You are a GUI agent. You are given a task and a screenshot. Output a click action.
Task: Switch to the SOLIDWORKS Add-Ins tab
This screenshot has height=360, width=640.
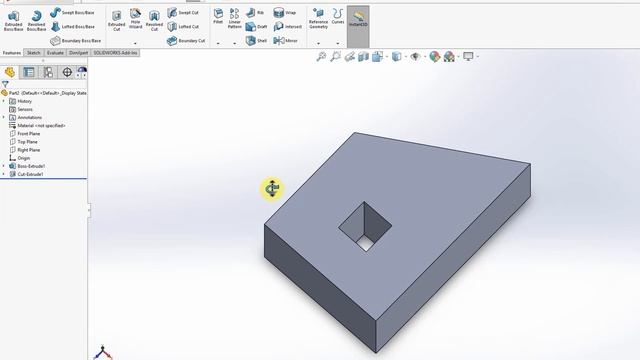coord(116,53)
